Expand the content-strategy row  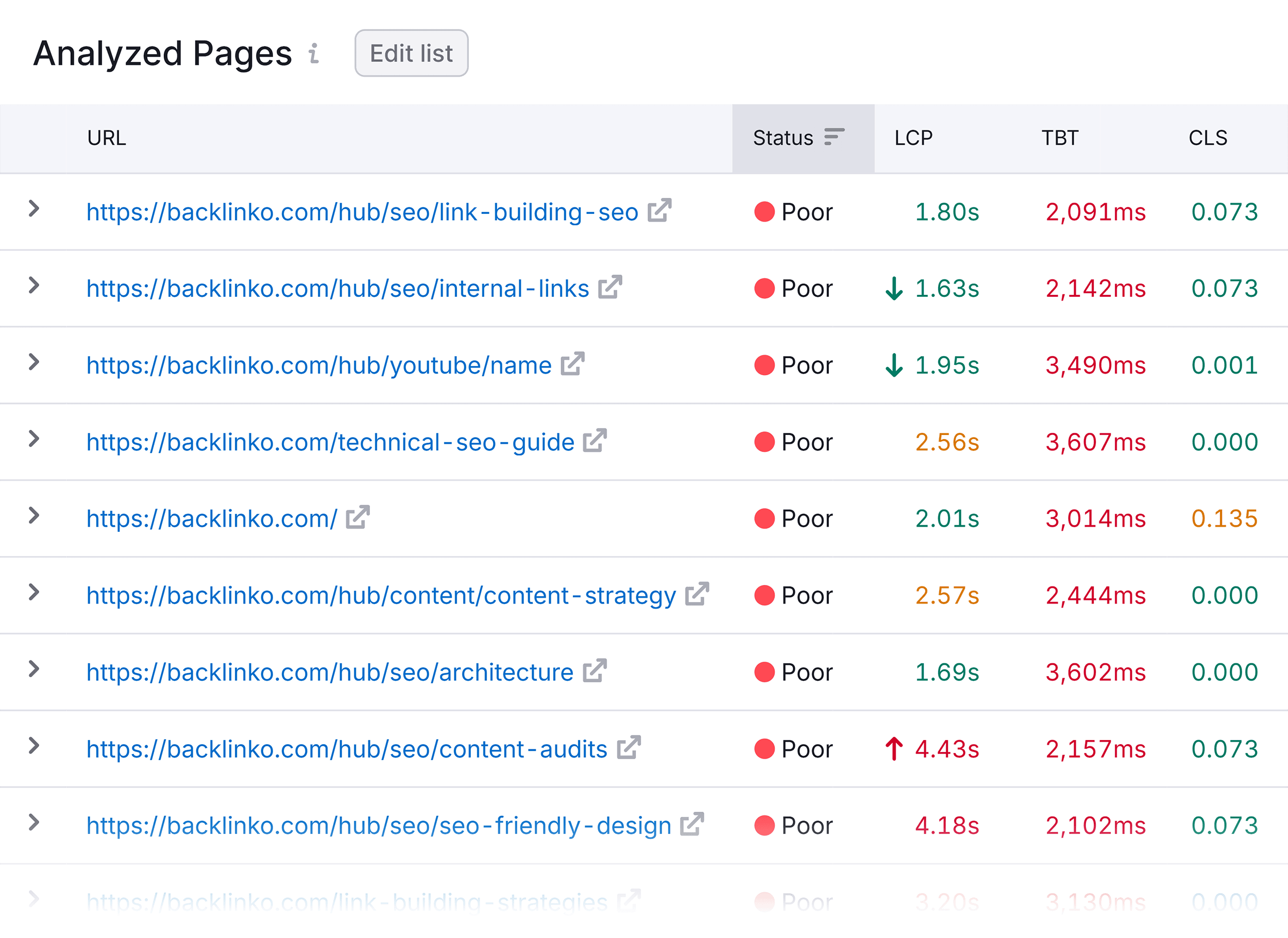coord(34,592)
